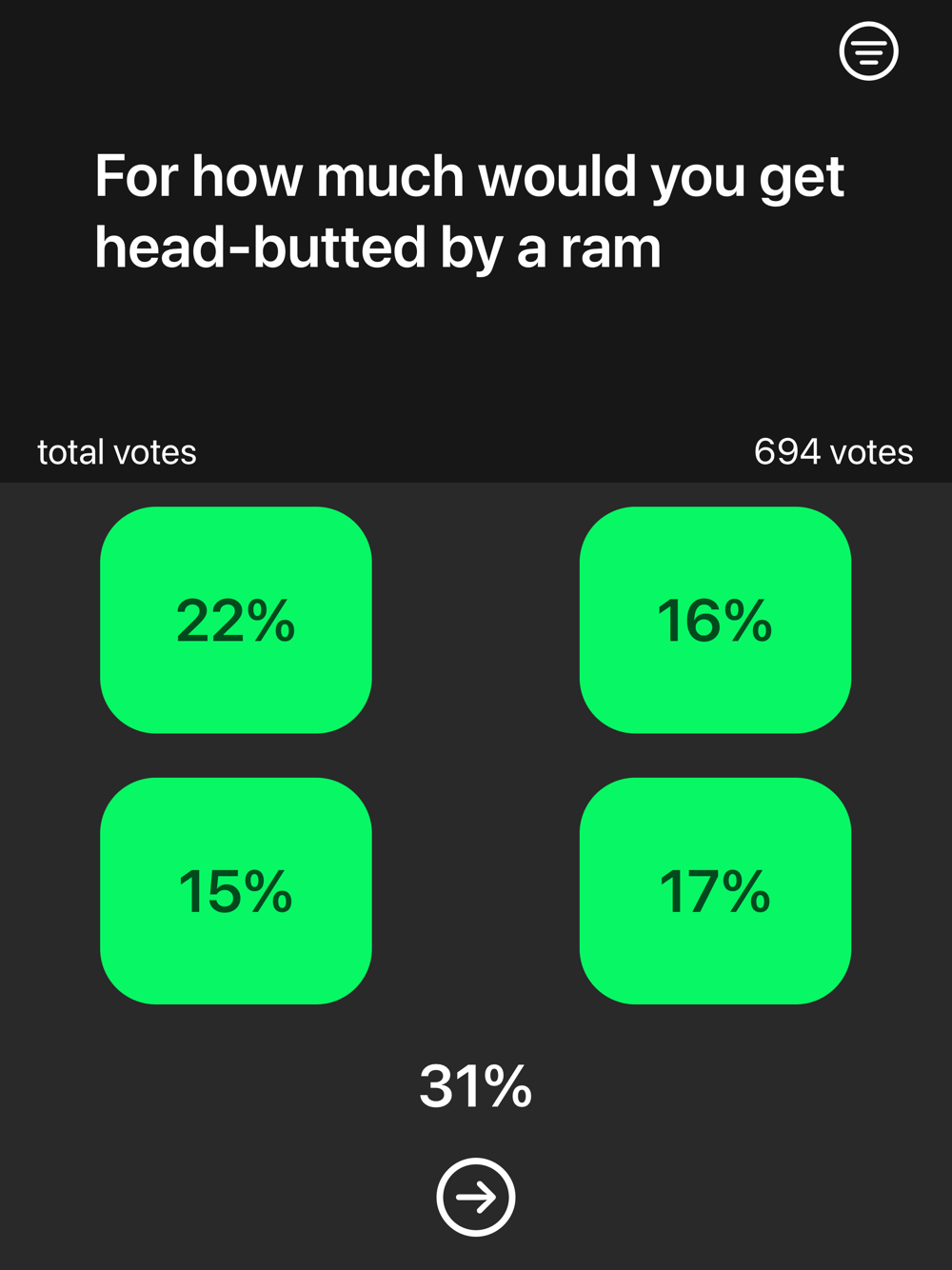Click the right-pointing arrow inside the circle

[476, 1197]
